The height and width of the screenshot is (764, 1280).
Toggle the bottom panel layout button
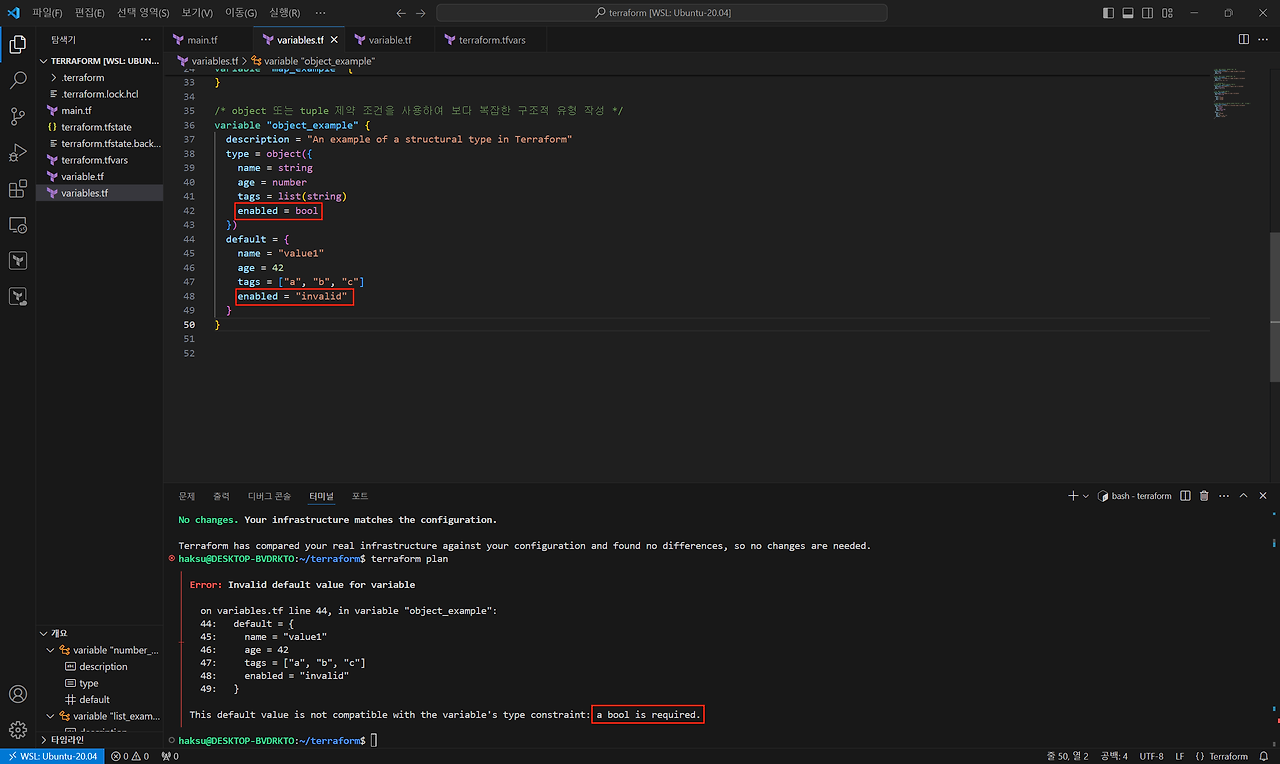click(1128, 13)
